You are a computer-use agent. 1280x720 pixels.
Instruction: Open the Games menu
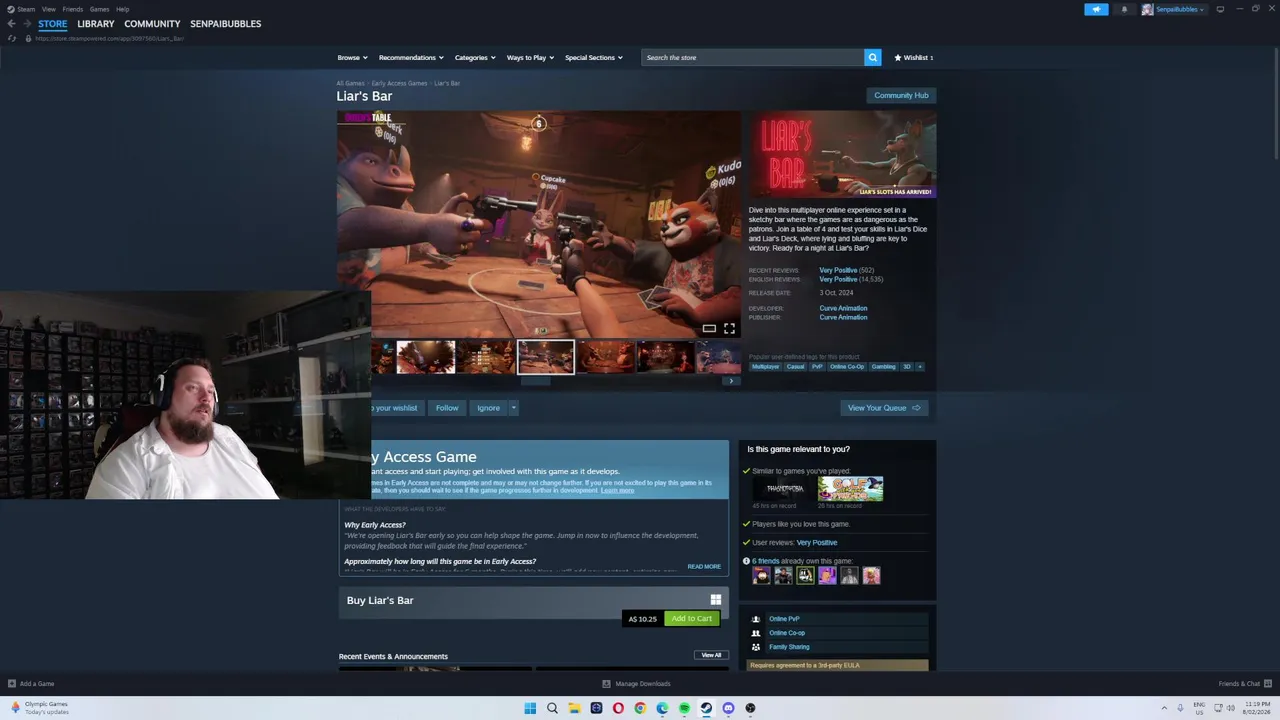(99, 9)
